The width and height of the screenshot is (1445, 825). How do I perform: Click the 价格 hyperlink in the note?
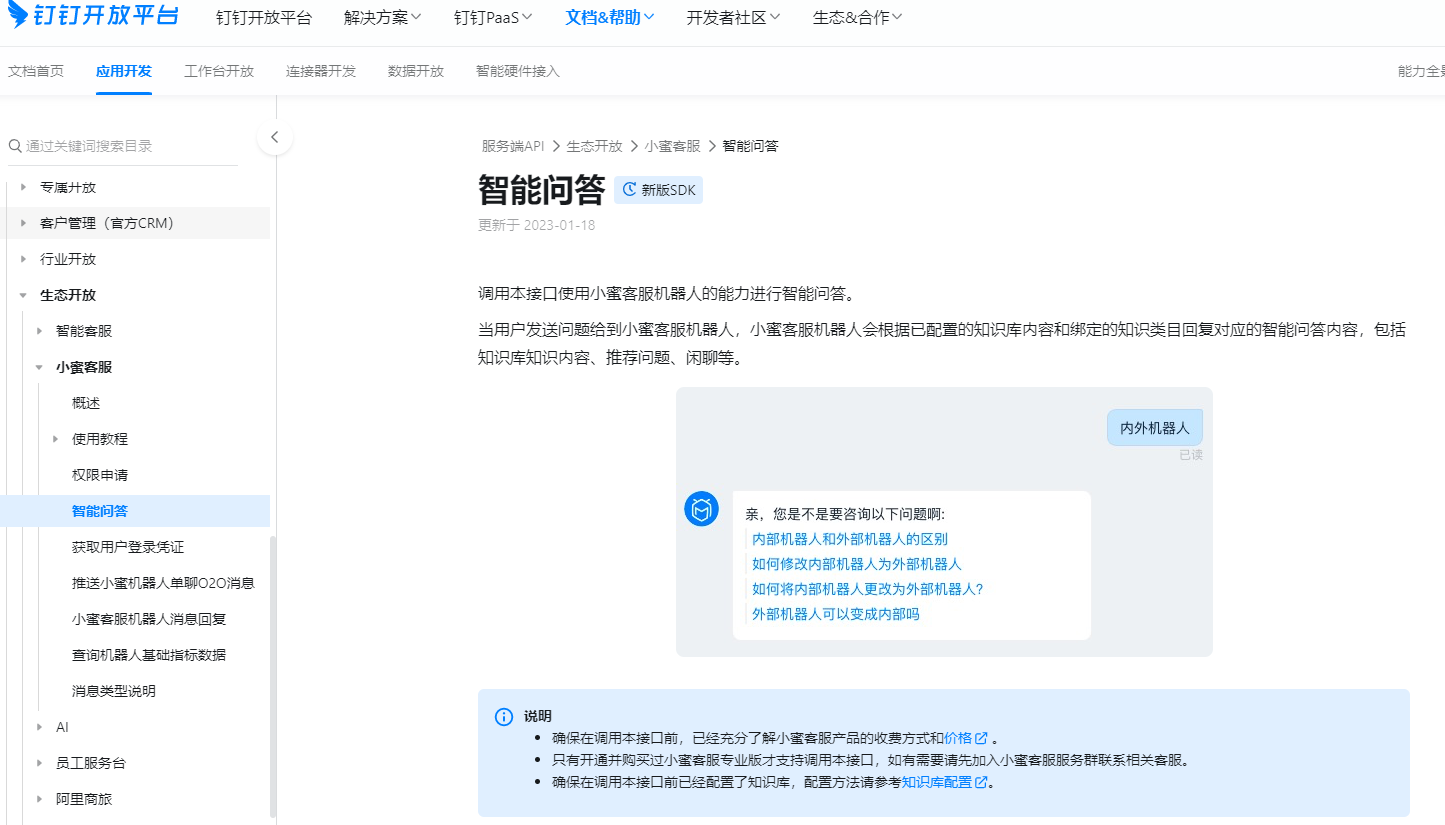tap(958, 738)
